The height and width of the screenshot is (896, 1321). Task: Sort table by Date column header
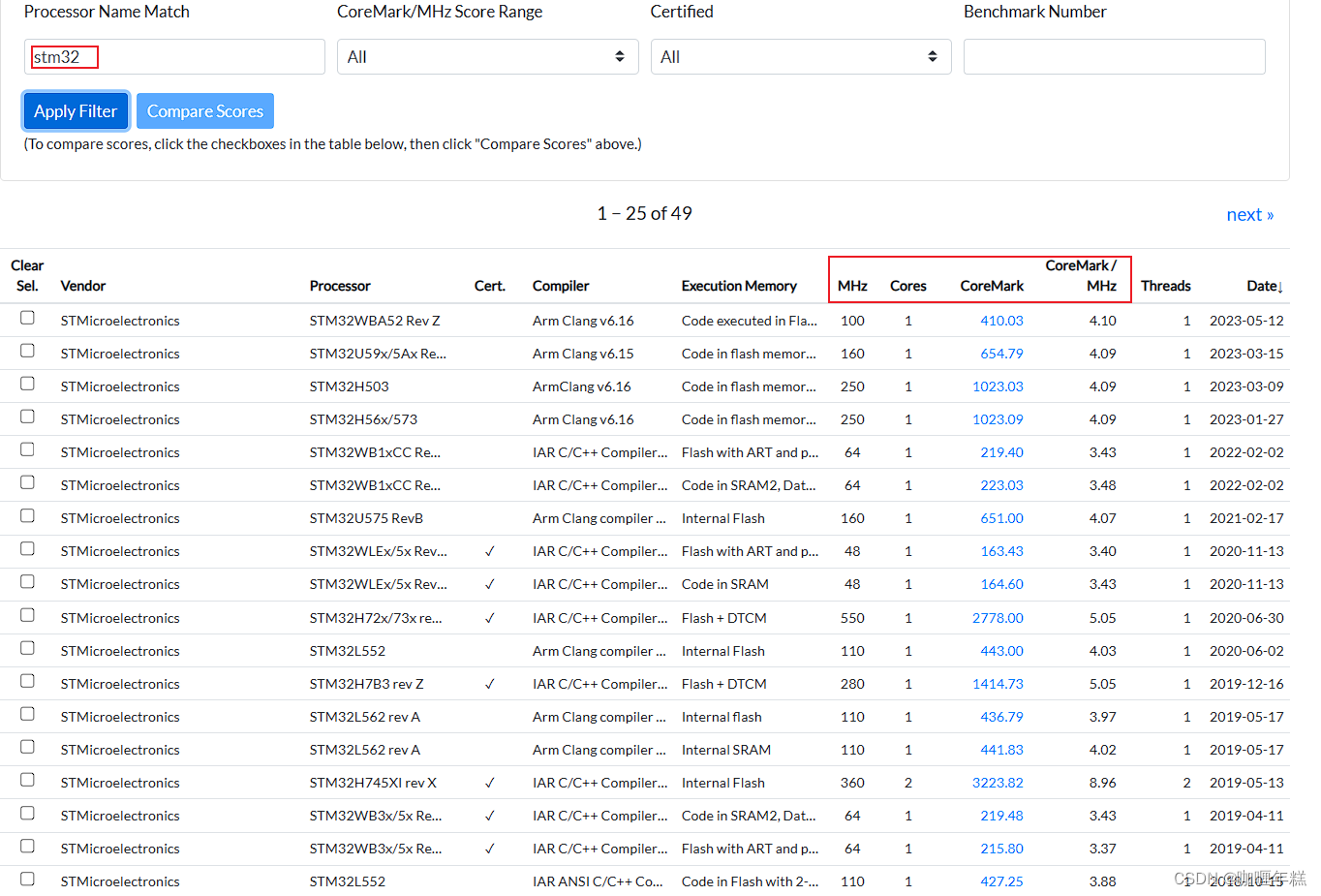point(1265,286)
